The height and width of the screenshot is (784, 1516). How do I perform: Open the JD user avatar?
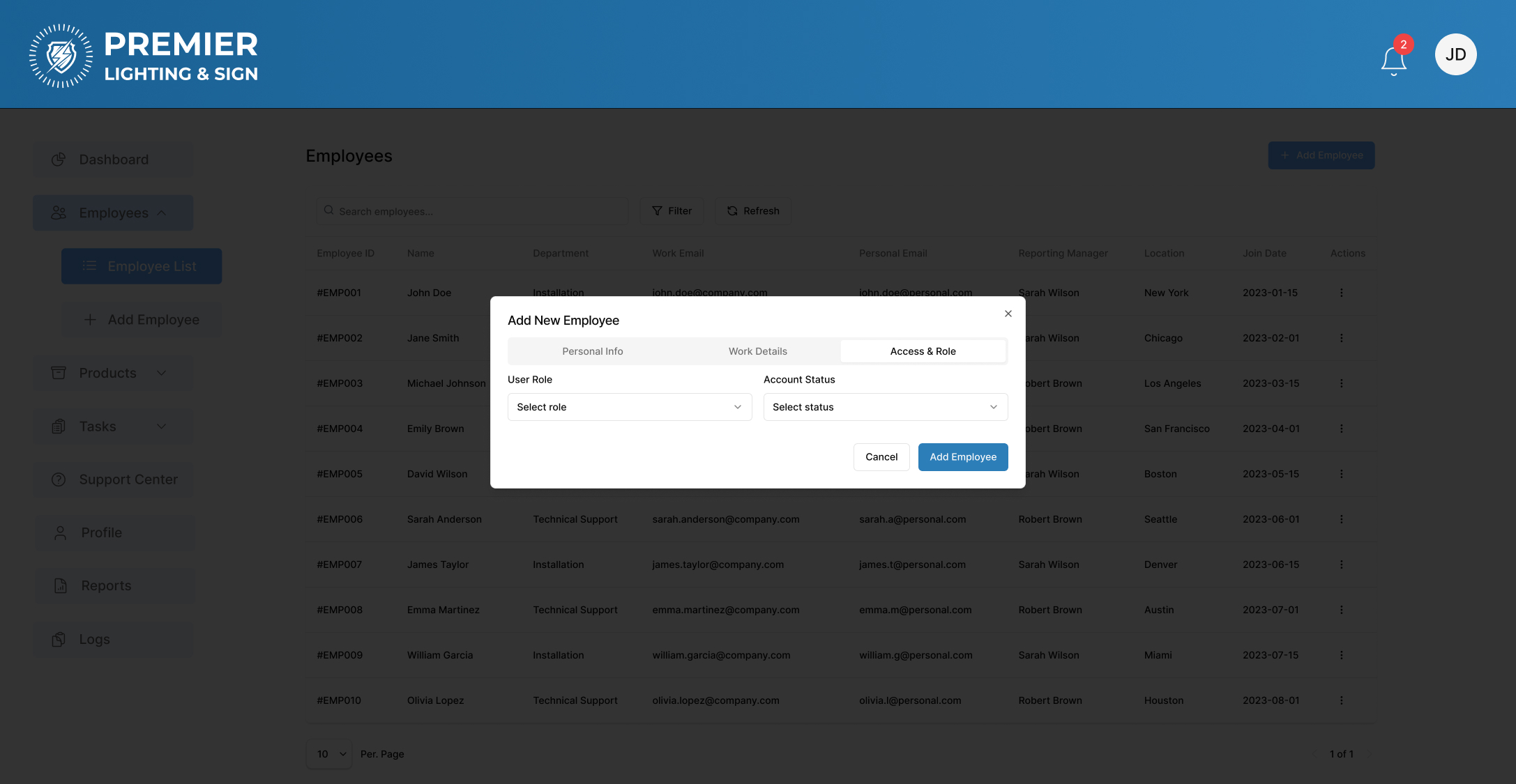tap(1455, 54)
